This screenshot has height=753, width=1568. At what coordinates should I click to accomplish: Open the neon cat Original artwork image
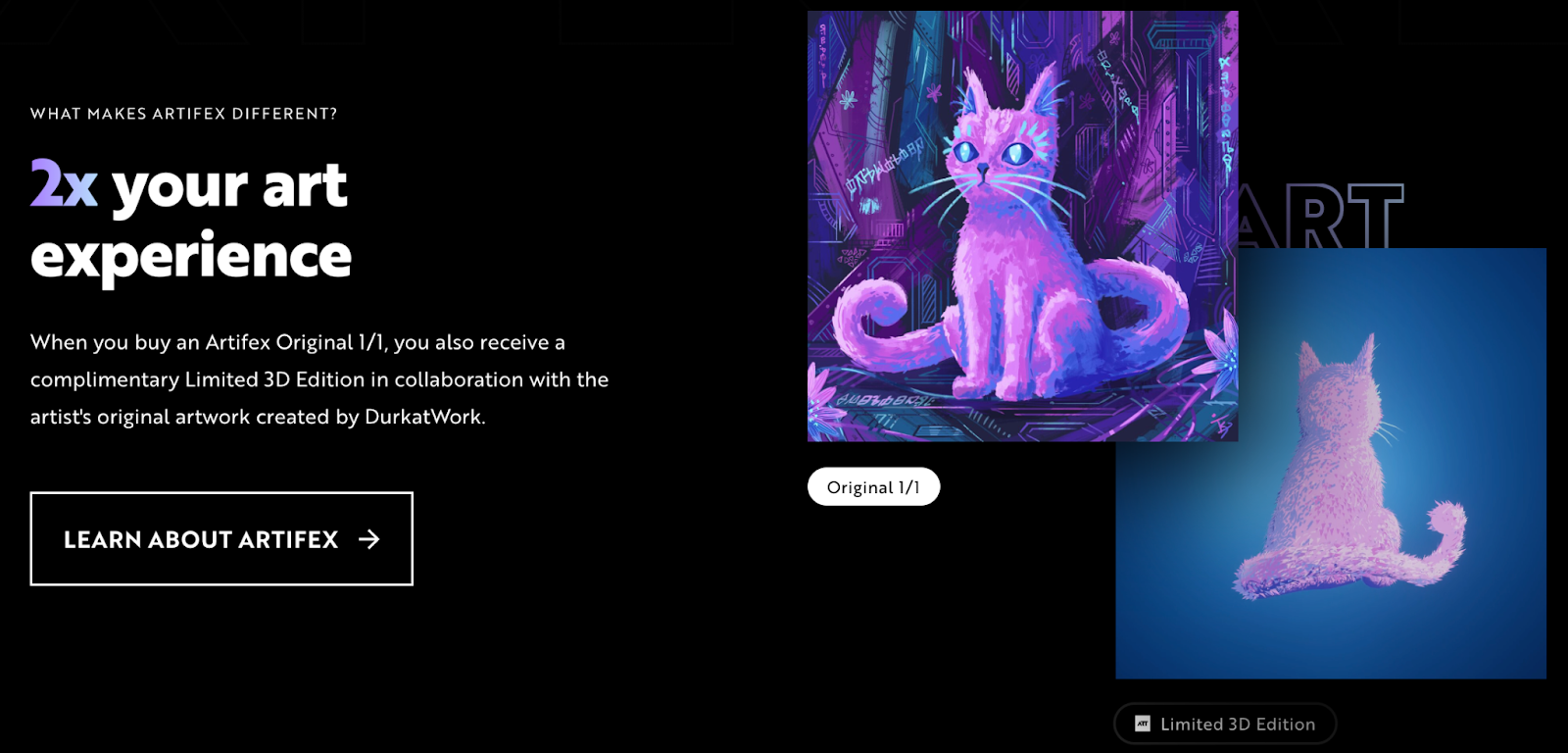point(1022,226)
